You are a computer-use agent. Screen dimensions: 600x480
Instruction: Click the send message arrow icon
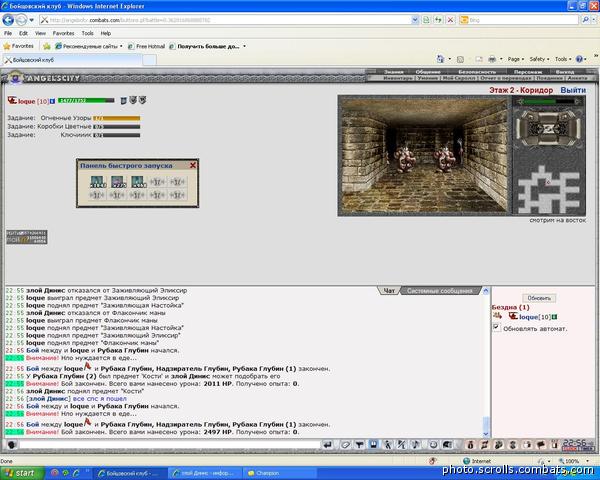pos(328,444)
